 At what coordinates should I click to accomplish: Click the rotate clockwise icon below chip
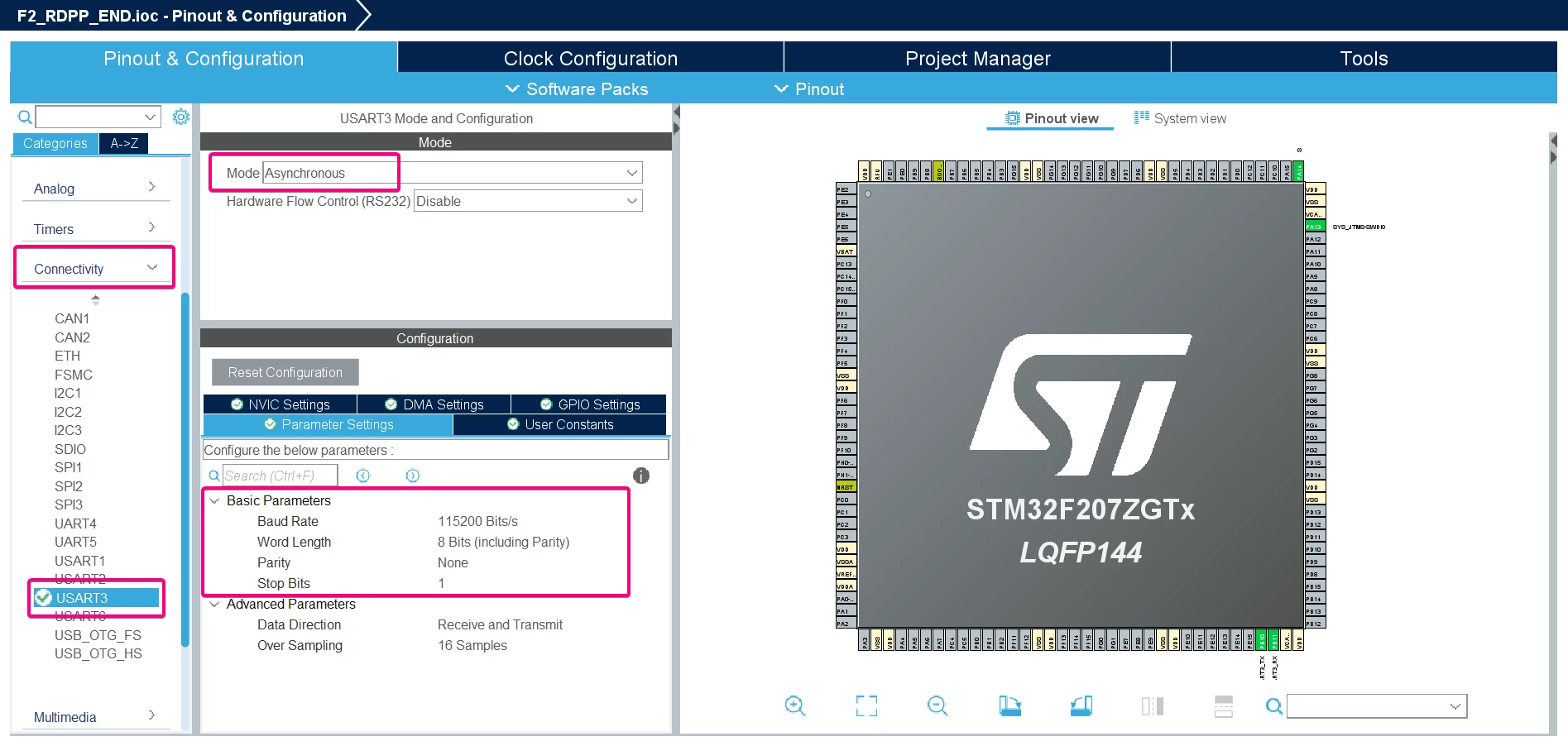pos(1009,705)
